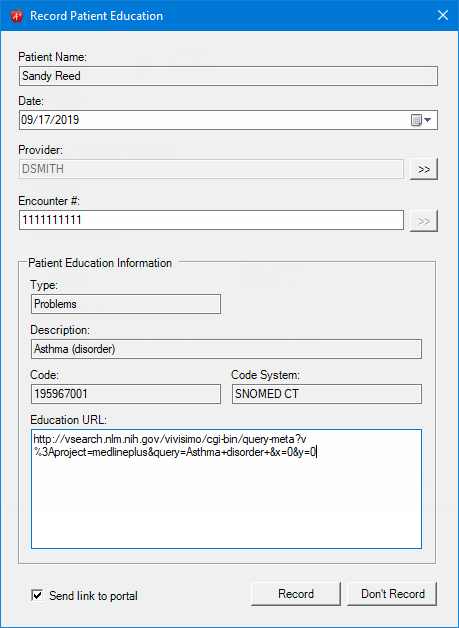Click the Encounter # input with 1111111111
The width and height of the screenshot is (459, 628).
pos(211,220)
